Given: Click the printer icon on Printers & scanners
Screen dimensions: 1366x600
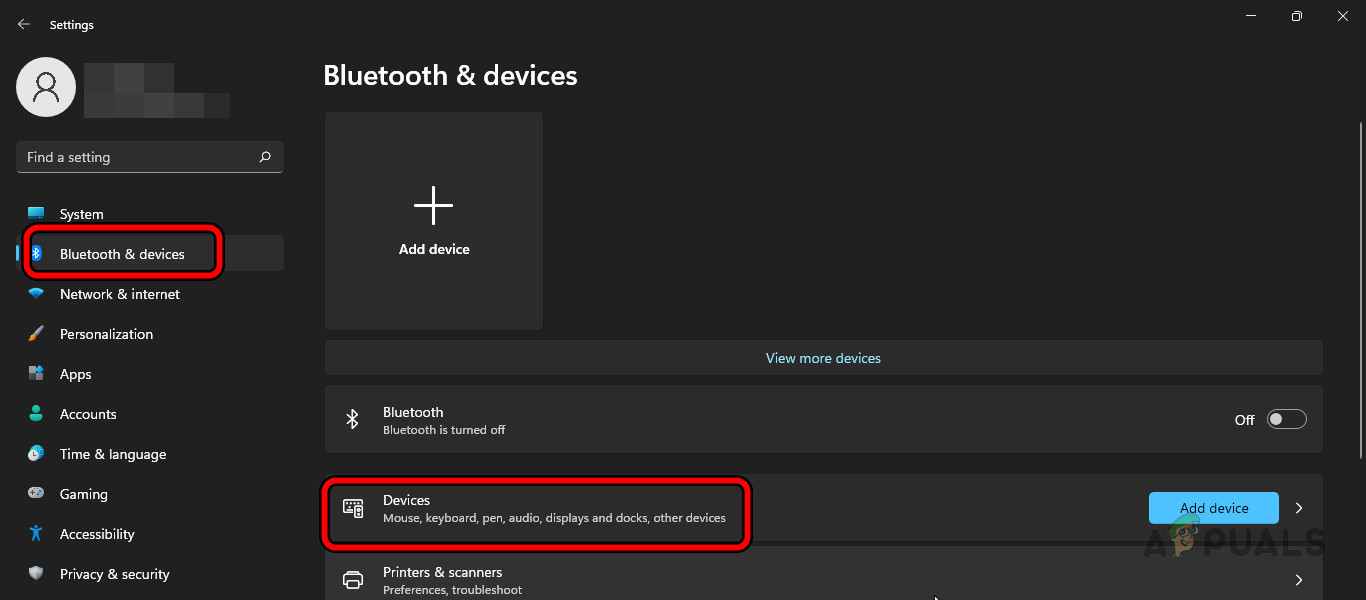Looking at the screenshot, I should point(352,579).
